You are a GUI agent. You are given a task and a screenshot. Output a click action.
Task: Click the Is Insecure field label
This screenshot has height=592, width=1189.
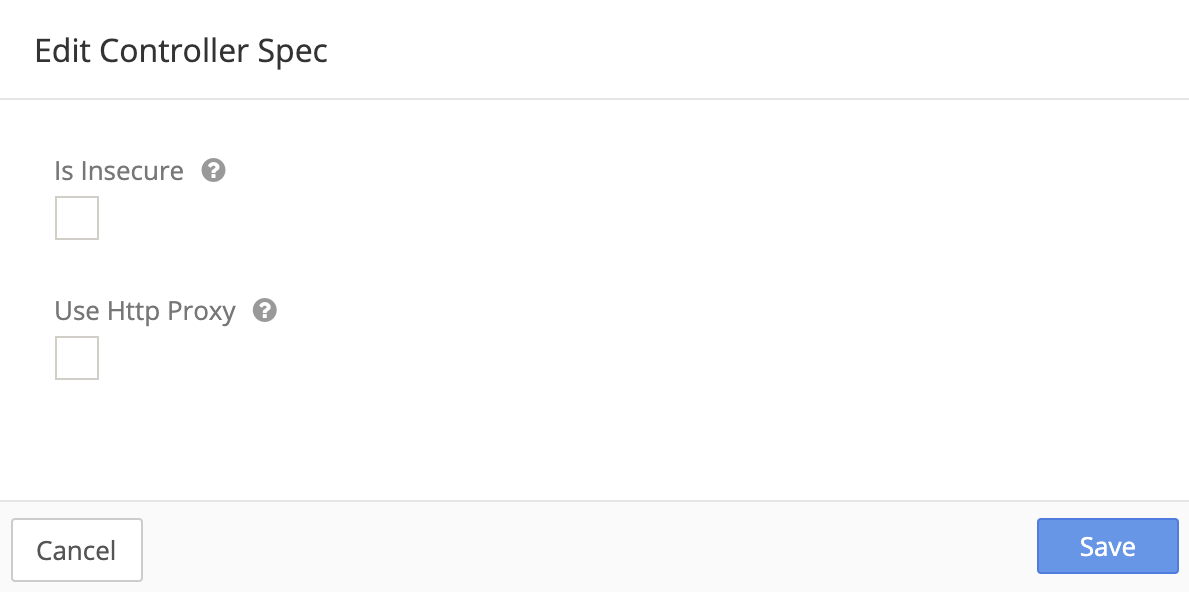click(x=119, y=171)
